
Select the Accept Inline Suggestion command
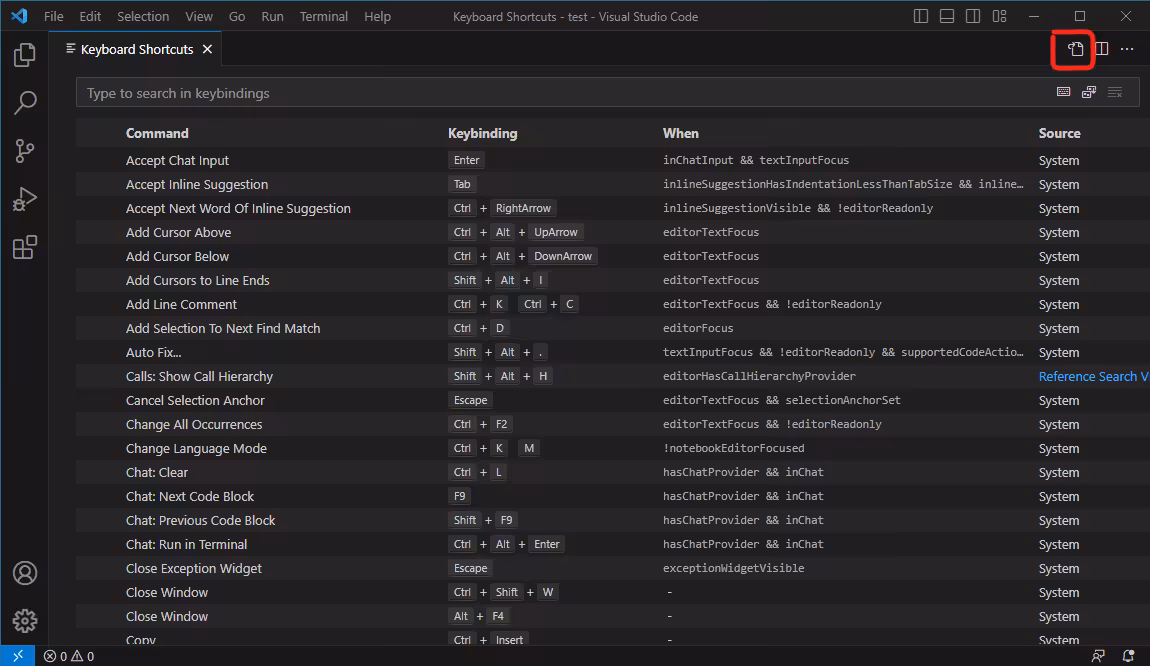pyautogui.click(x=197, y=184)
